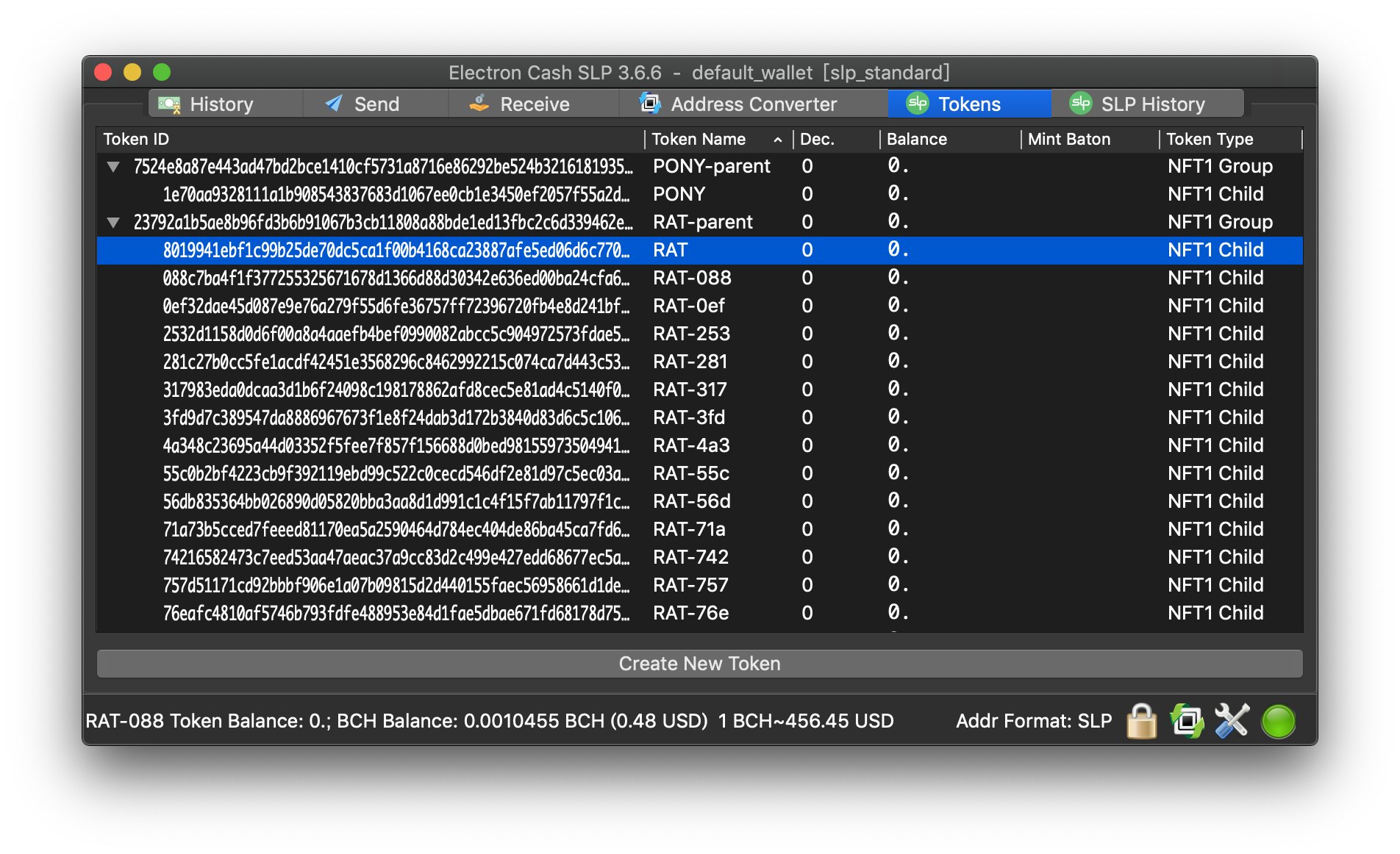
Task: Click the RAT-088 Token Balance status text
Action: (207, 721)
